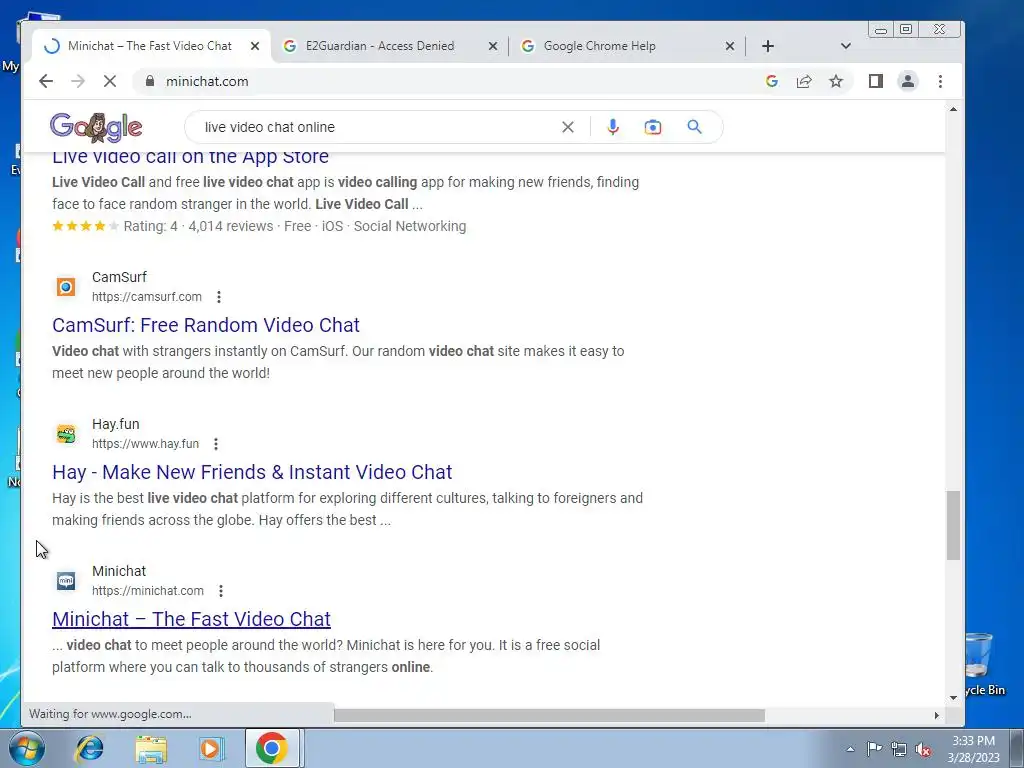Image resolution: width=1024 pixels, height=768 pixels.
Task: Click the Google icon in address bar
Action: 772,81
